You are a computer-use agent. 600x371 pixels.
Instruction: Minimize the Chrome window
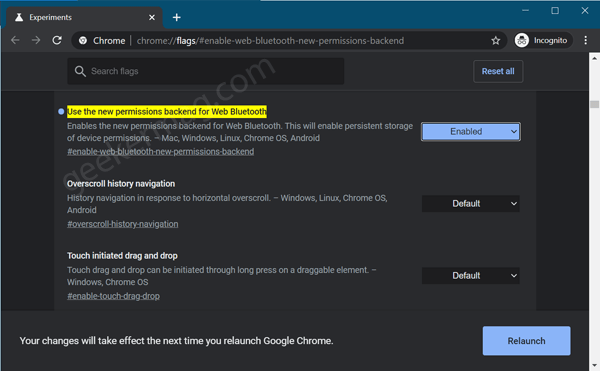(x=525, y=10)
